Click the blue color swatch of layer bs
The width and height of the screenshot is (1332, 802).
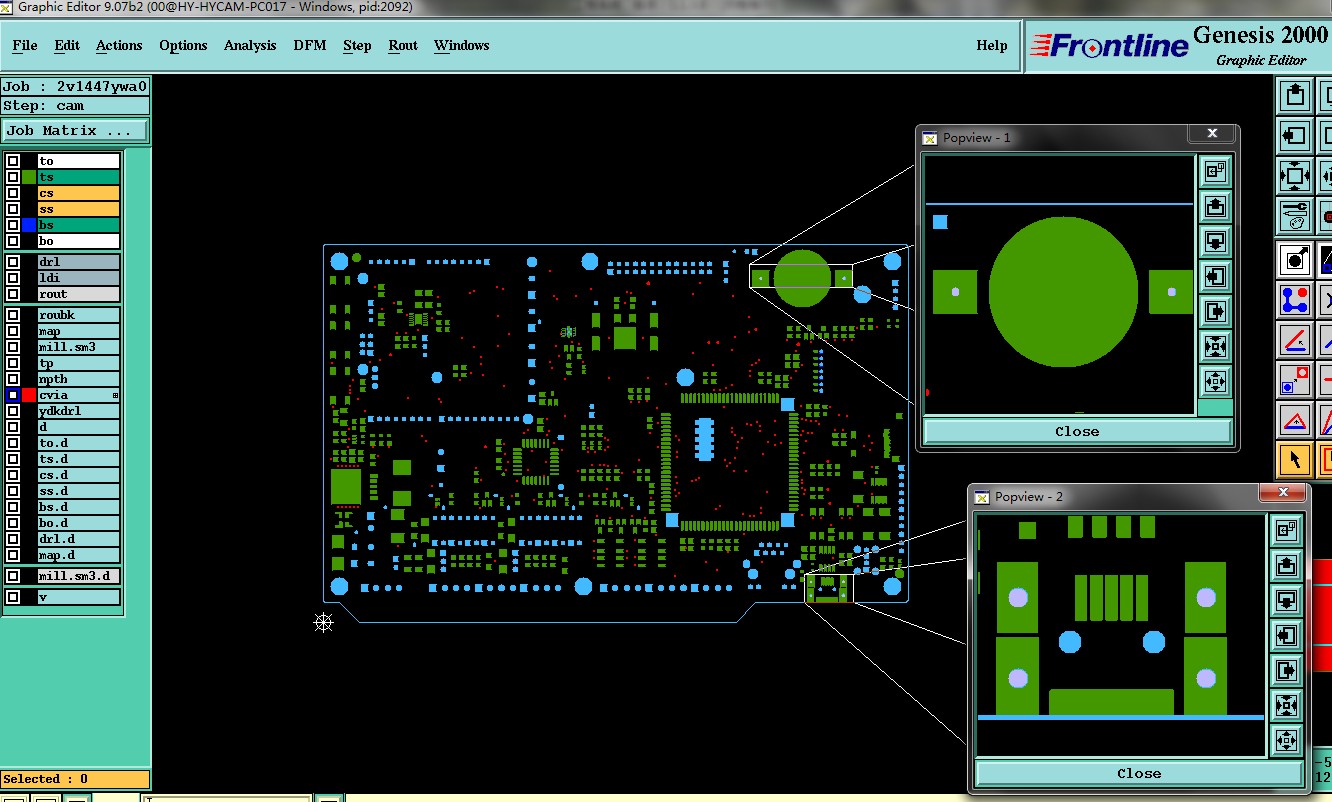click(29, 225)
